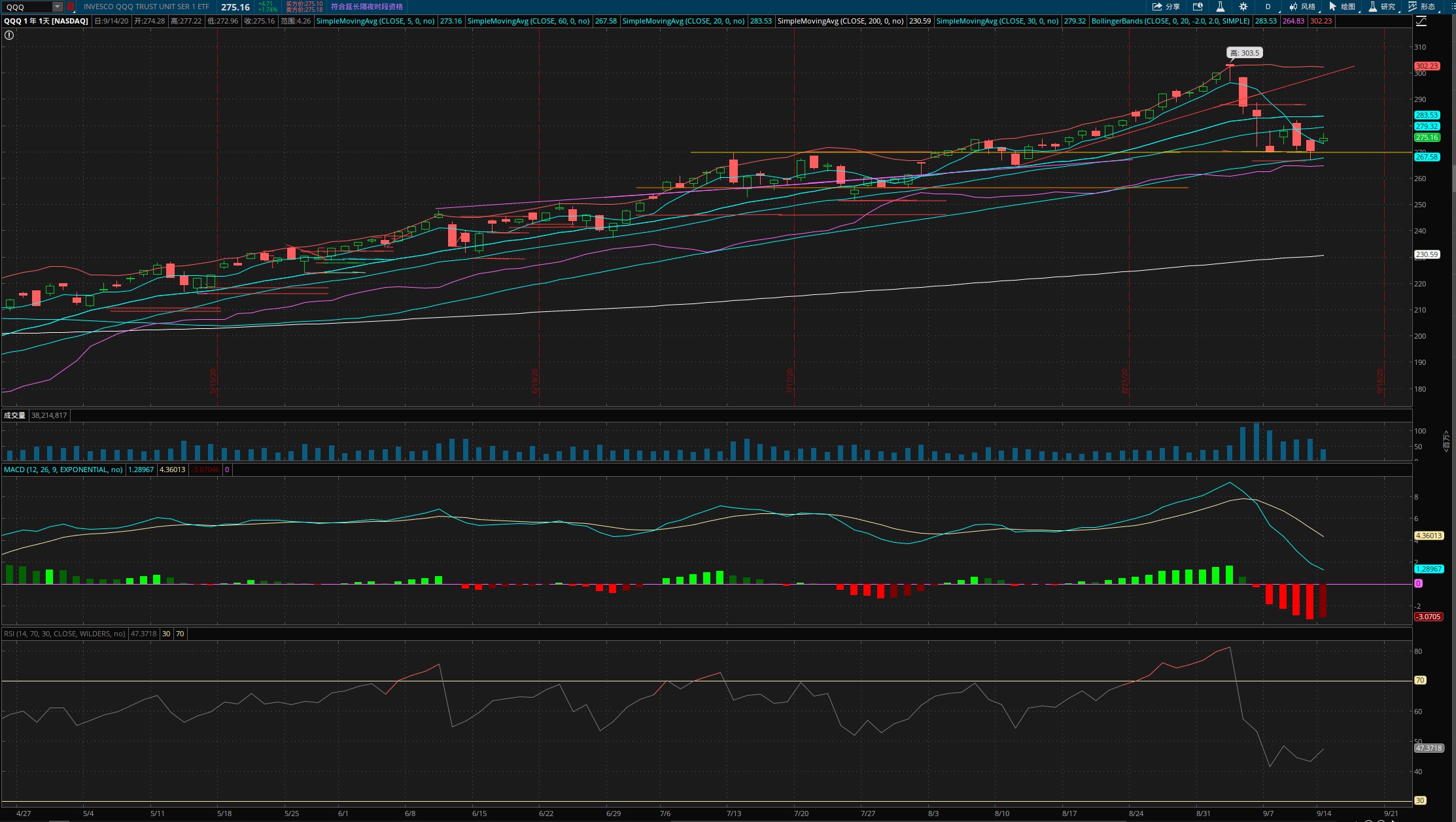
Task: Select SimpleMovingAvg (CLOSE, 5, 0, no) study label
Action: pyautogui.click(x=375, y=21)
